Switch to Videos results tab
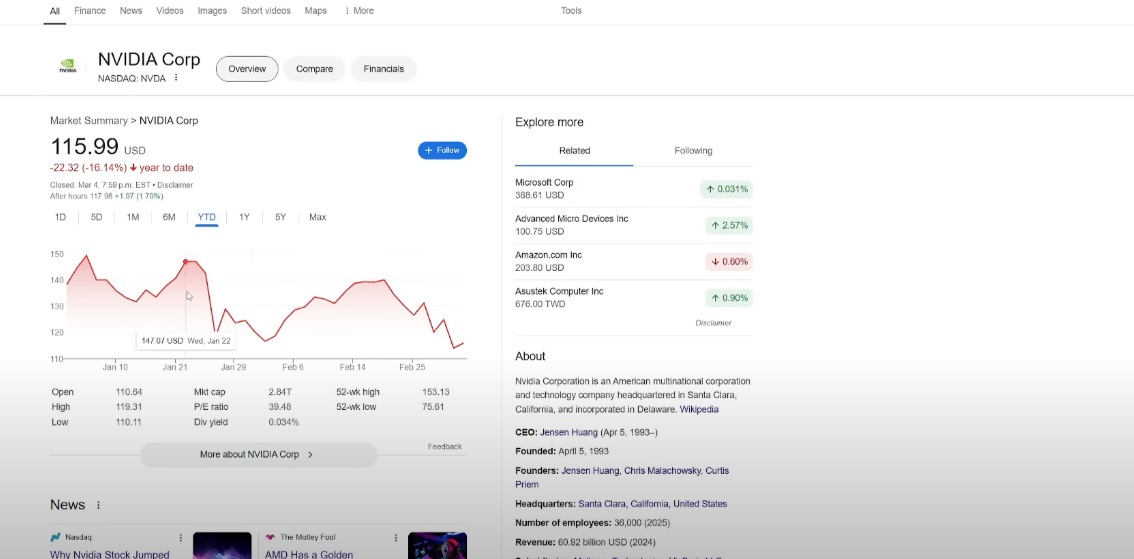 click(170, 11)
